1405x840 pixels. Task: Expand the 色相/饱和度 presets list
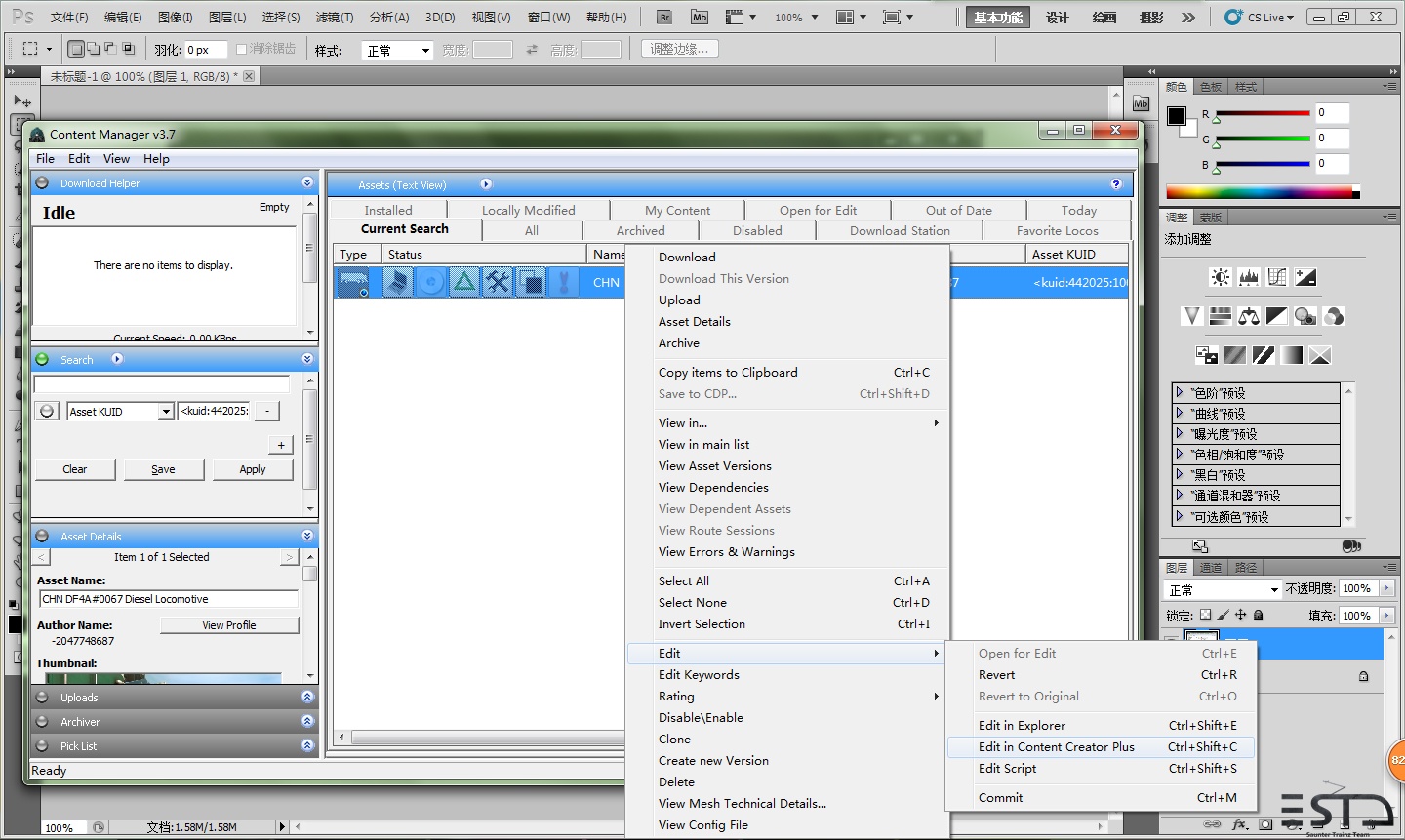click(1180, 454)
